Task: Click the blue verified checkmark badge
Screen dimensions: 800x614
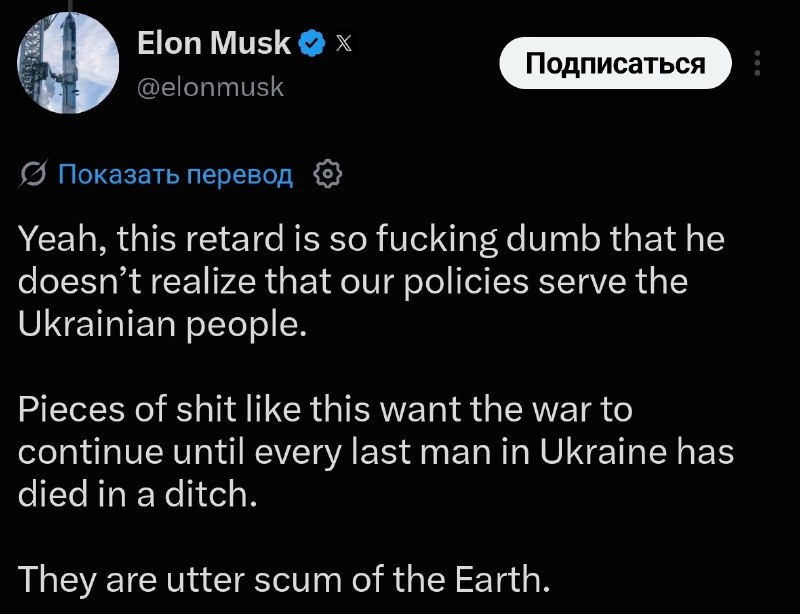Action: [311, 43]
